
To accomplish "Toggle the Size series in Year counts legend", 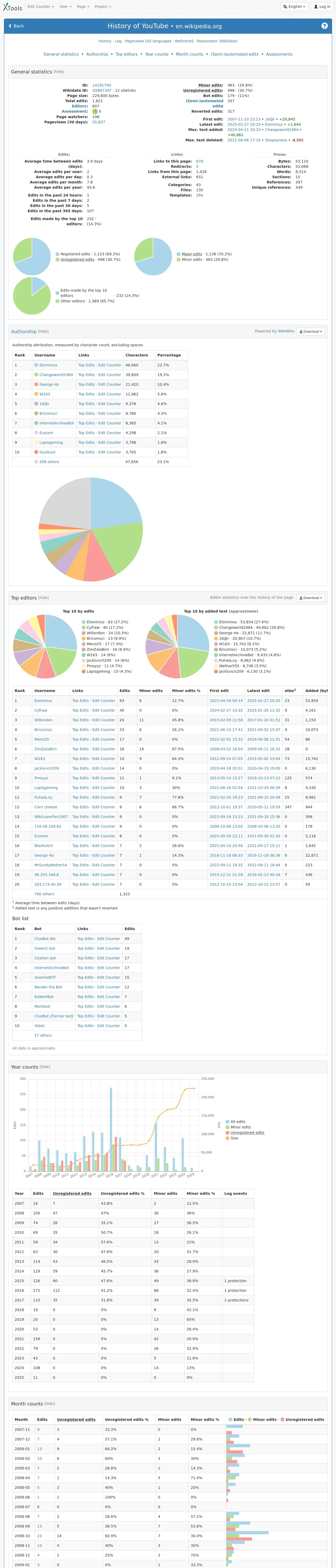I will click(232, 1138).
